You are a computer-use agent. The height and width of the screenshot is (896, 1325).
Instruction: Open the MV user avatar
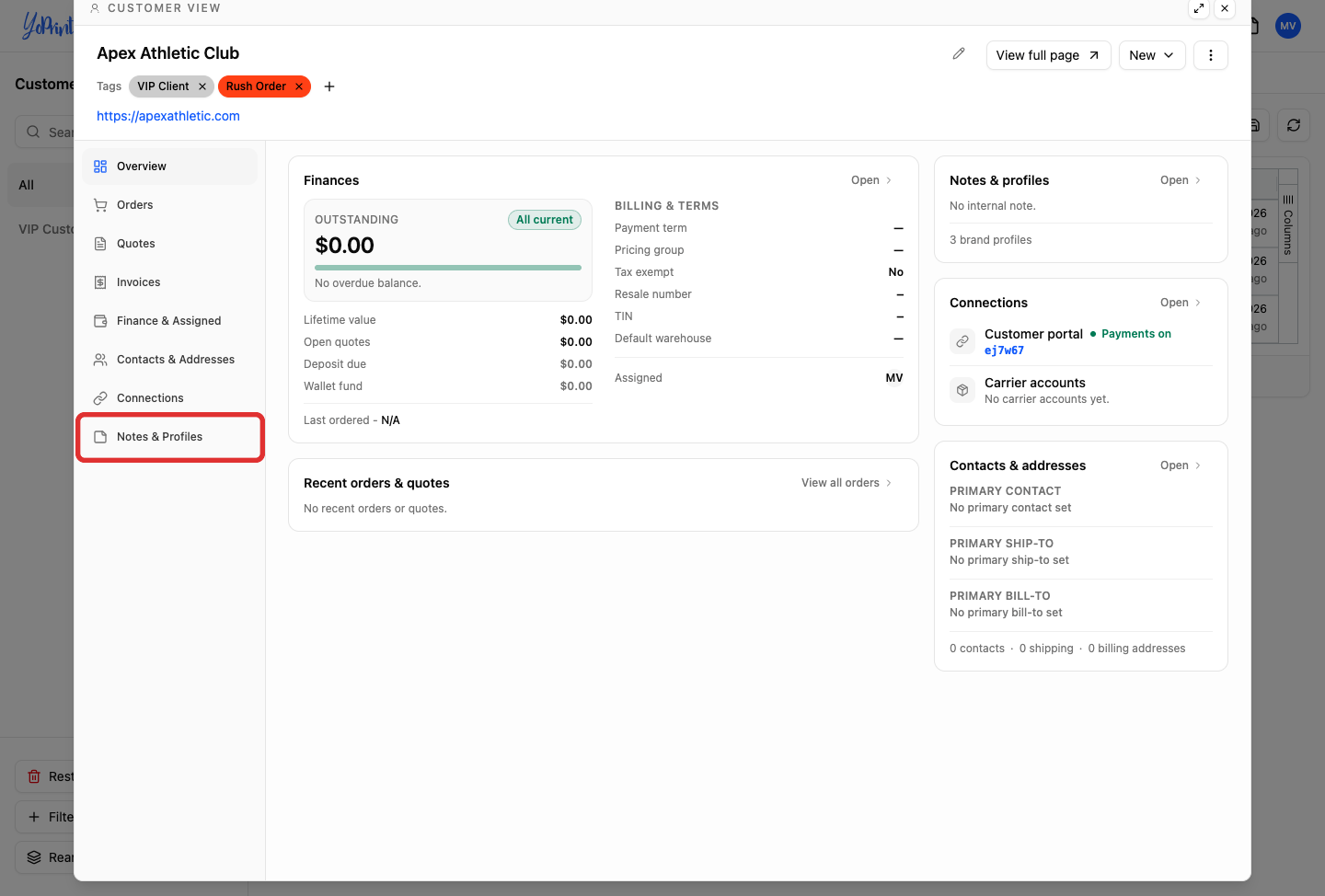coord(1288,26)
